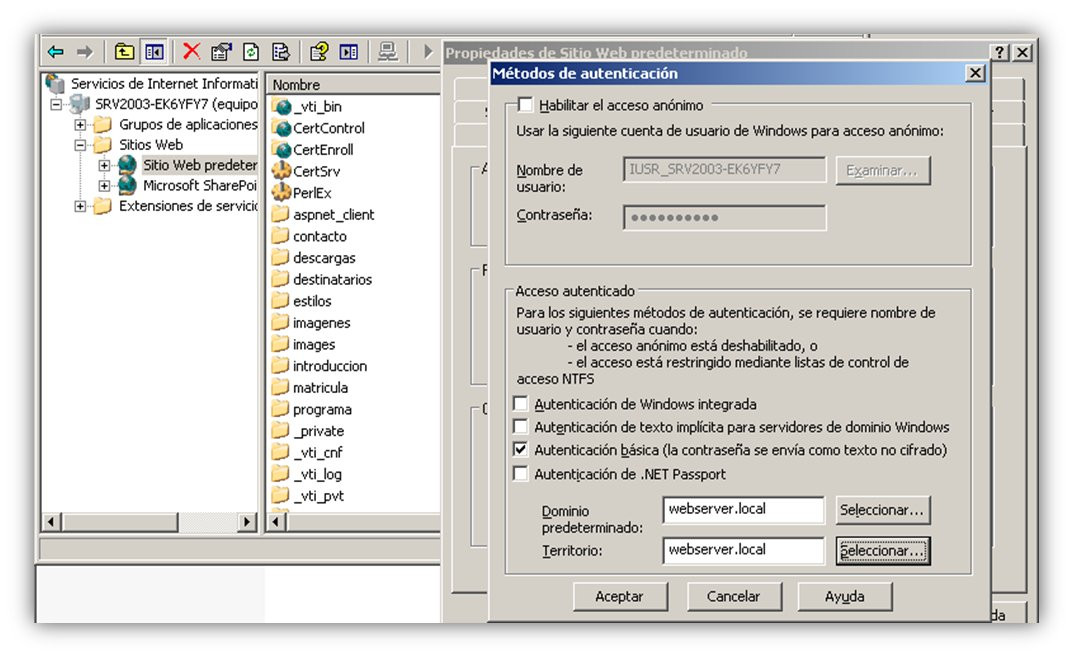Click the Up one level folder icon
Viewport: 1073px width, 657px height.
pyautogui.click(x=124, y=52)
